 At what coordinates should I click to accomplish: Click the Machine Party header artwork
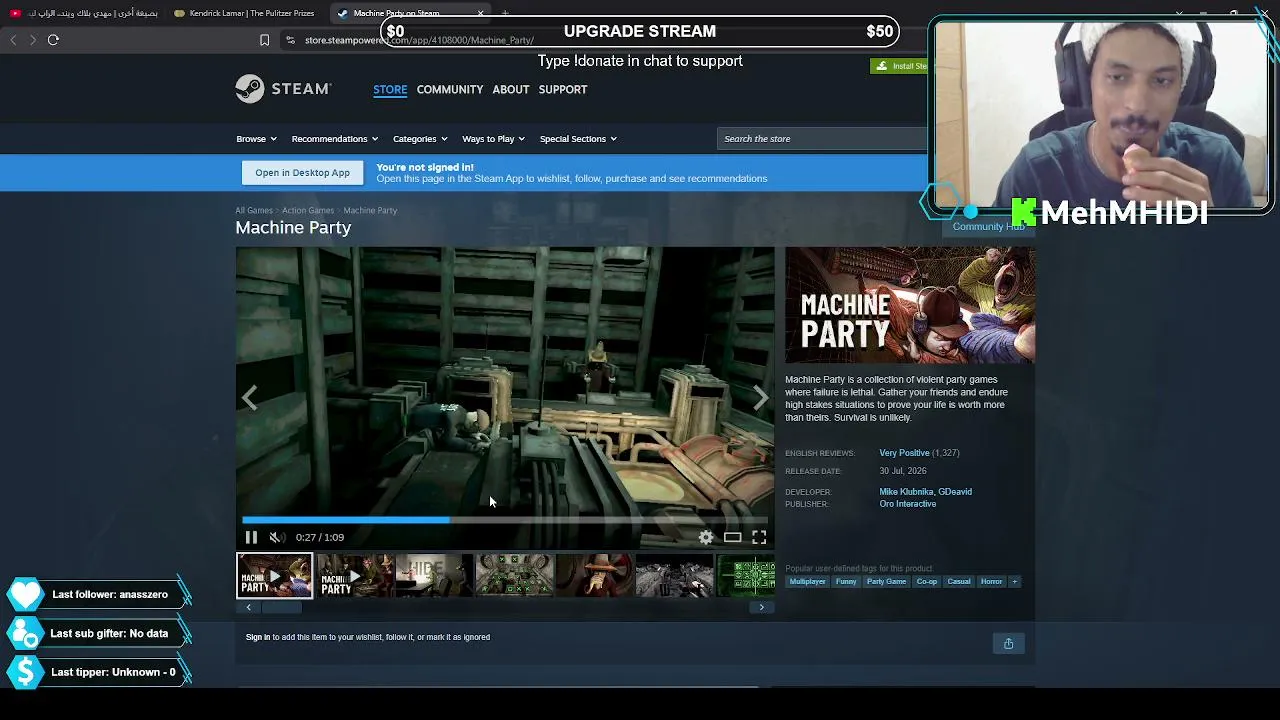pos(910,305)
